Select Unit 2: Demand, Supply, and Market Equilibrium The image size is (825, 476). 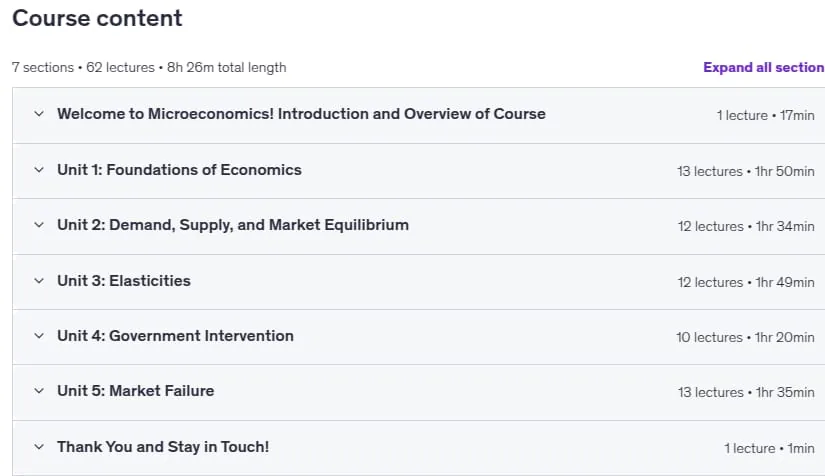click(233, 225)
